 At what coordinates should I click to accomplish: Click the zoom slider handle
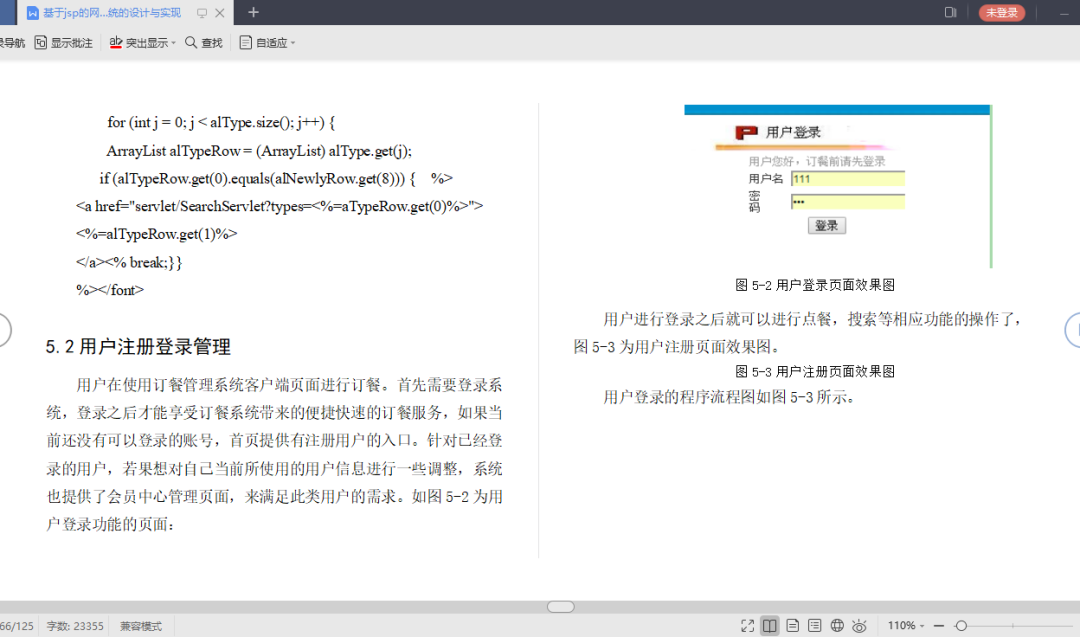coord(962,625)
